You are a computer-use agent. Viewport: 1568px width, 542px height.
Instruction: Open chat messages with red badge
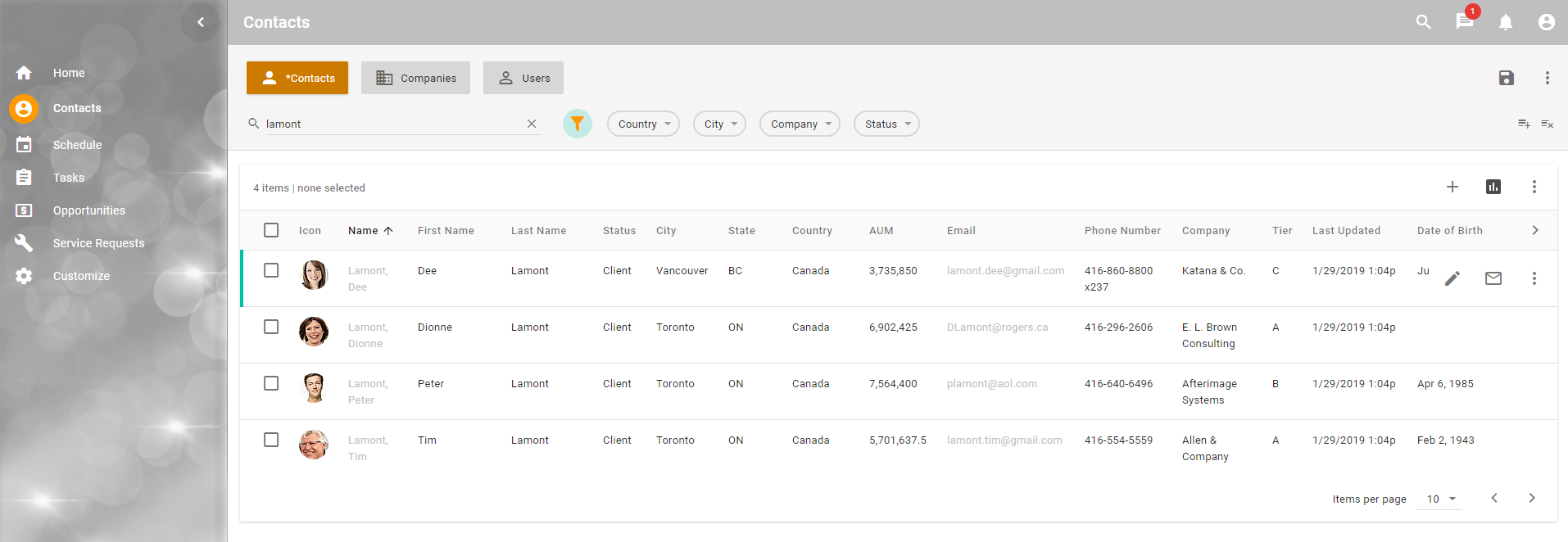click(x=1464, y=22)
